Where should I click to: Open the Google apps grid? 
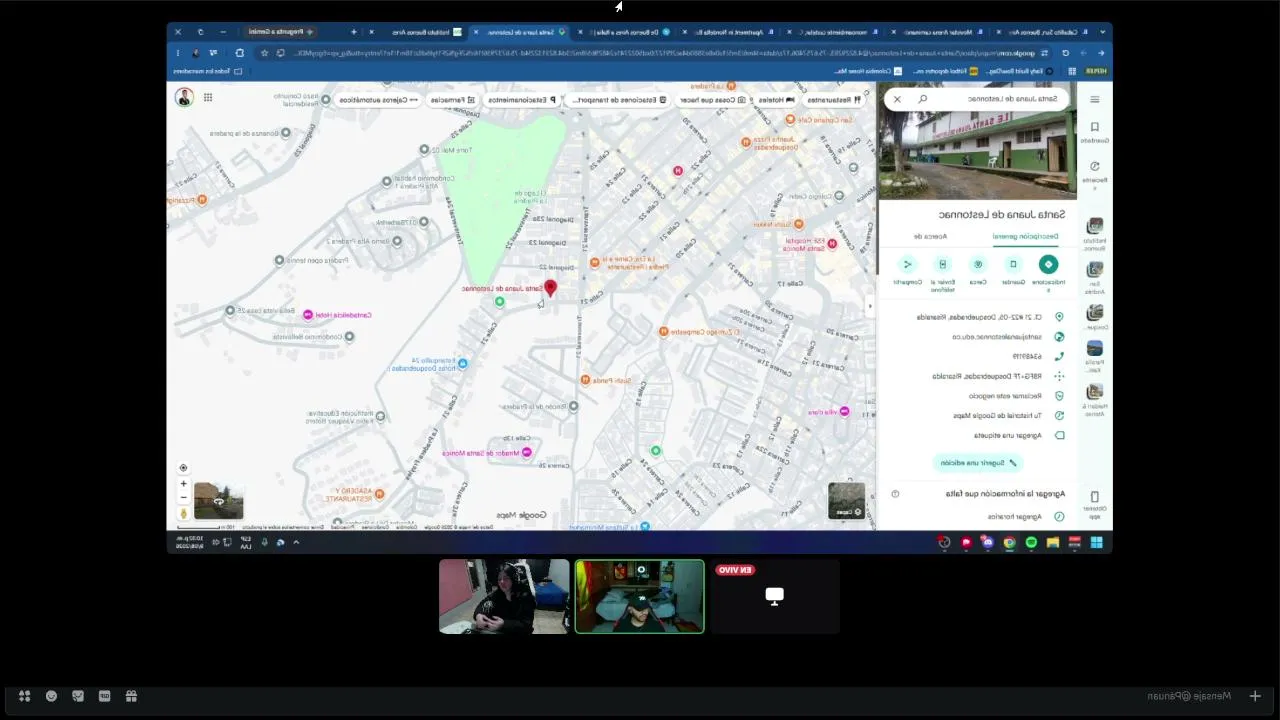click(208, 97)
